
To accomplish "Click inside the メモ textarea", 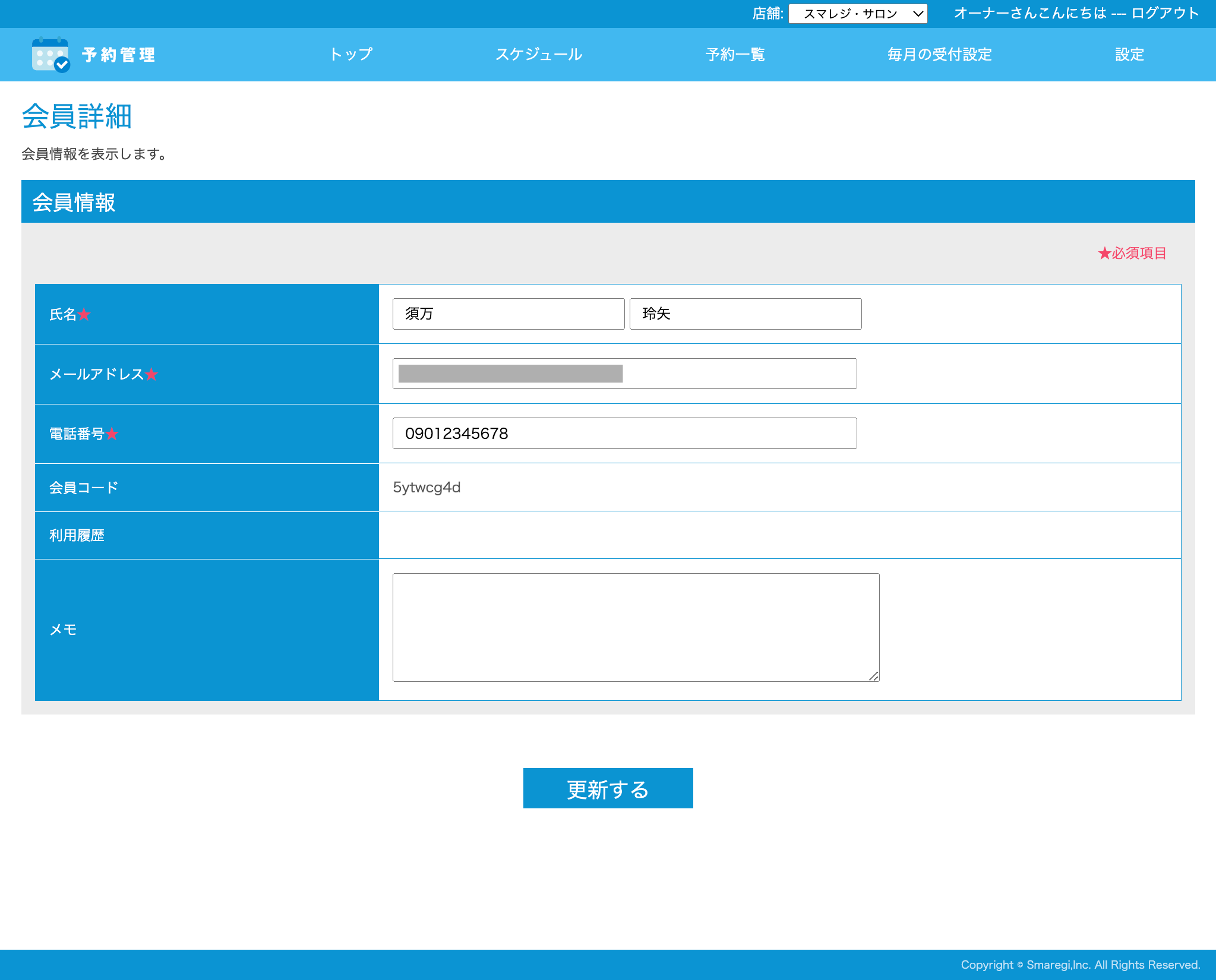I will click(x=636, y=627).
